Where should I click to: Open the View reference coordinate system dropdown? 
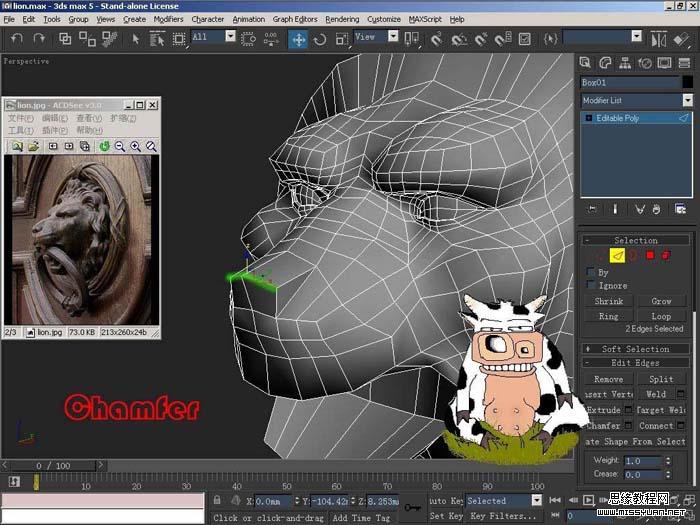(x=393, y=36)
